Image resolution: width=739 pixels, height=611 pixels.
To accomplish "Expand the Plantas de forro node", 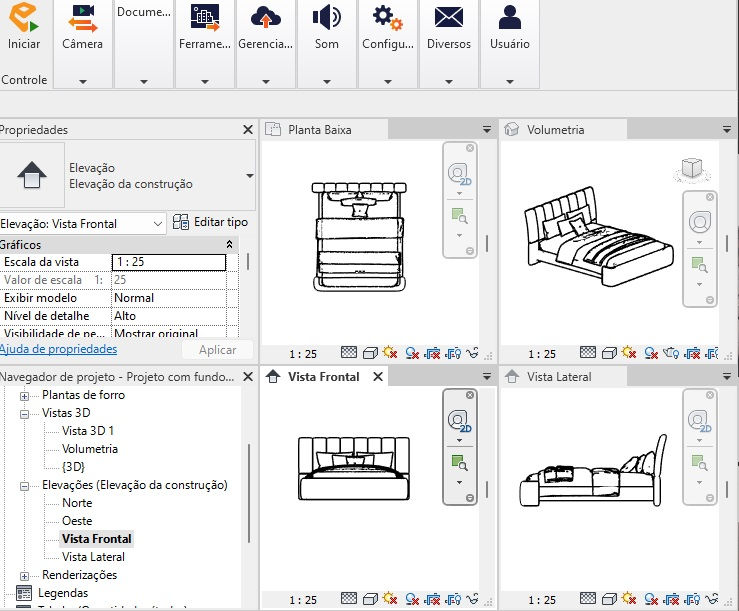I will [25, 396].
